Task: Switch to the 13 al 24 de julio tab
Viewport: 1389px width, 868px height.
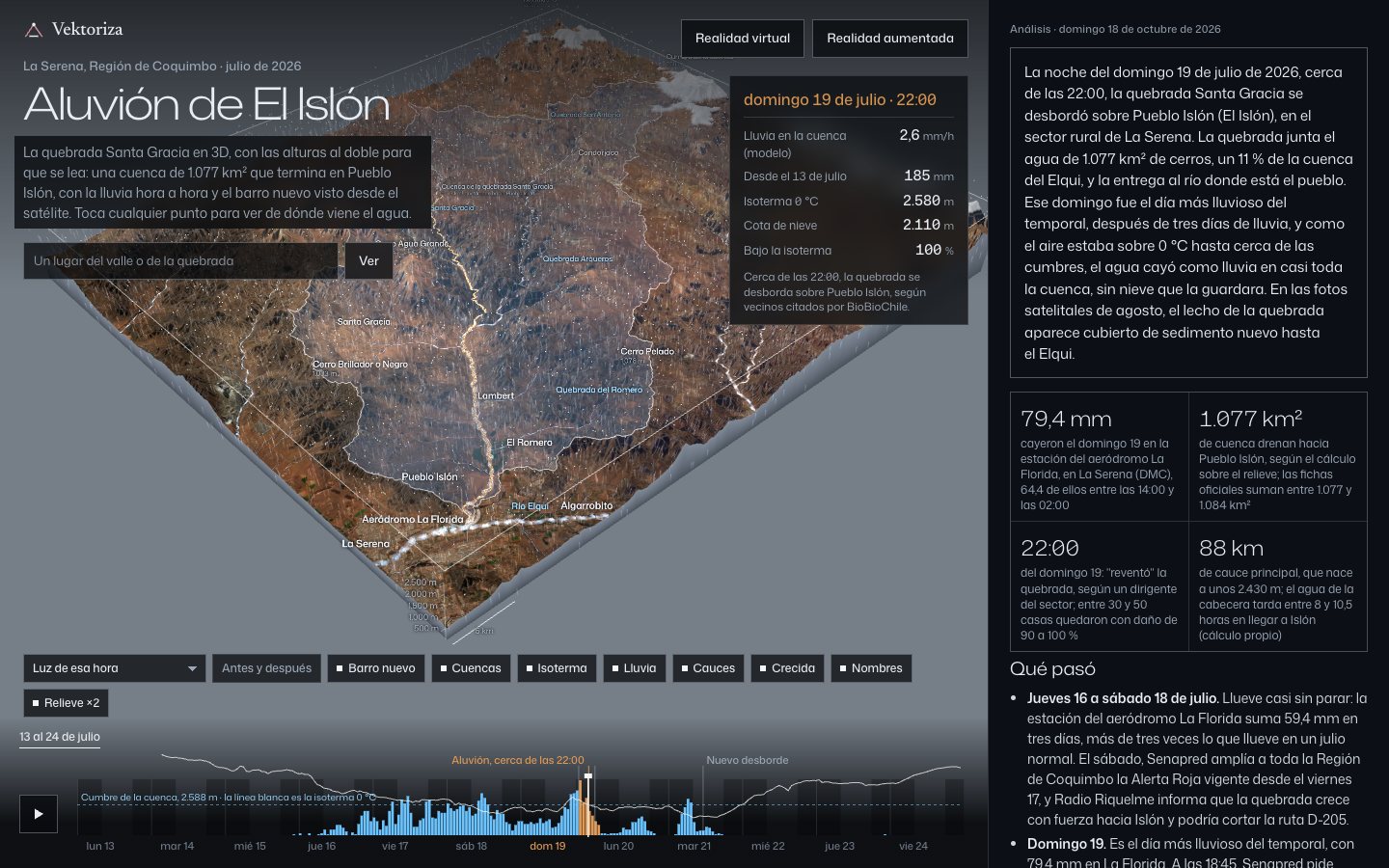Action: (60, 737)
